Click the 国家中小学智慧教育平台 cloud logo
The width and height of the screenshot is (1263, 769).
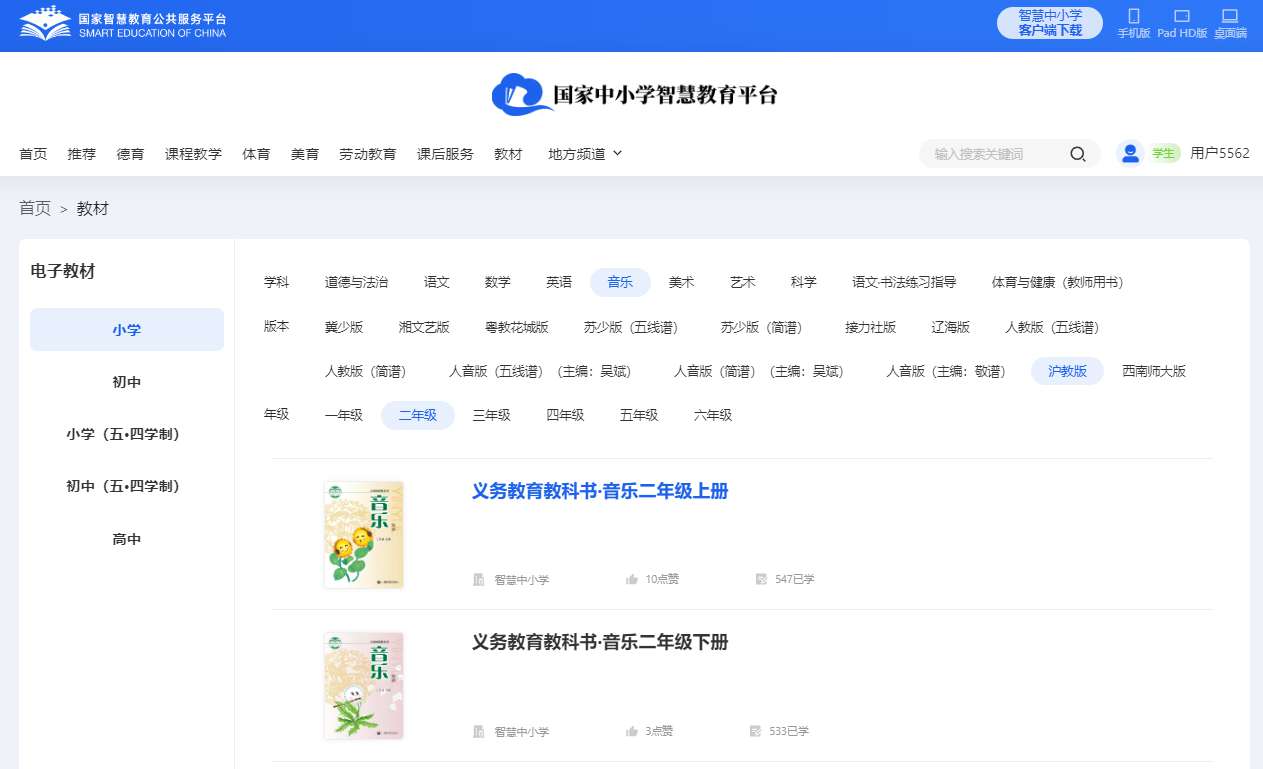pos(634,95)
